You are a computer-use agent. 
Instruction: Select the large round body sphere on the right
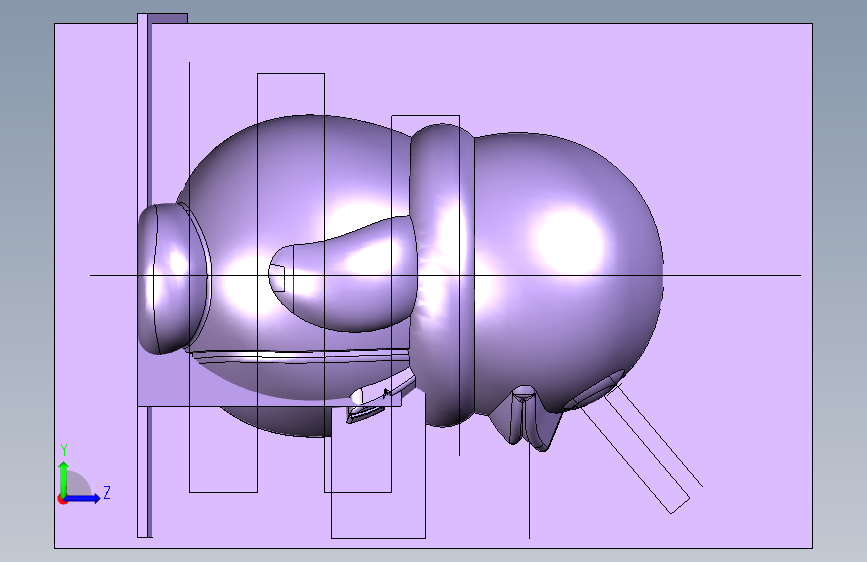(x=570, y=271)
